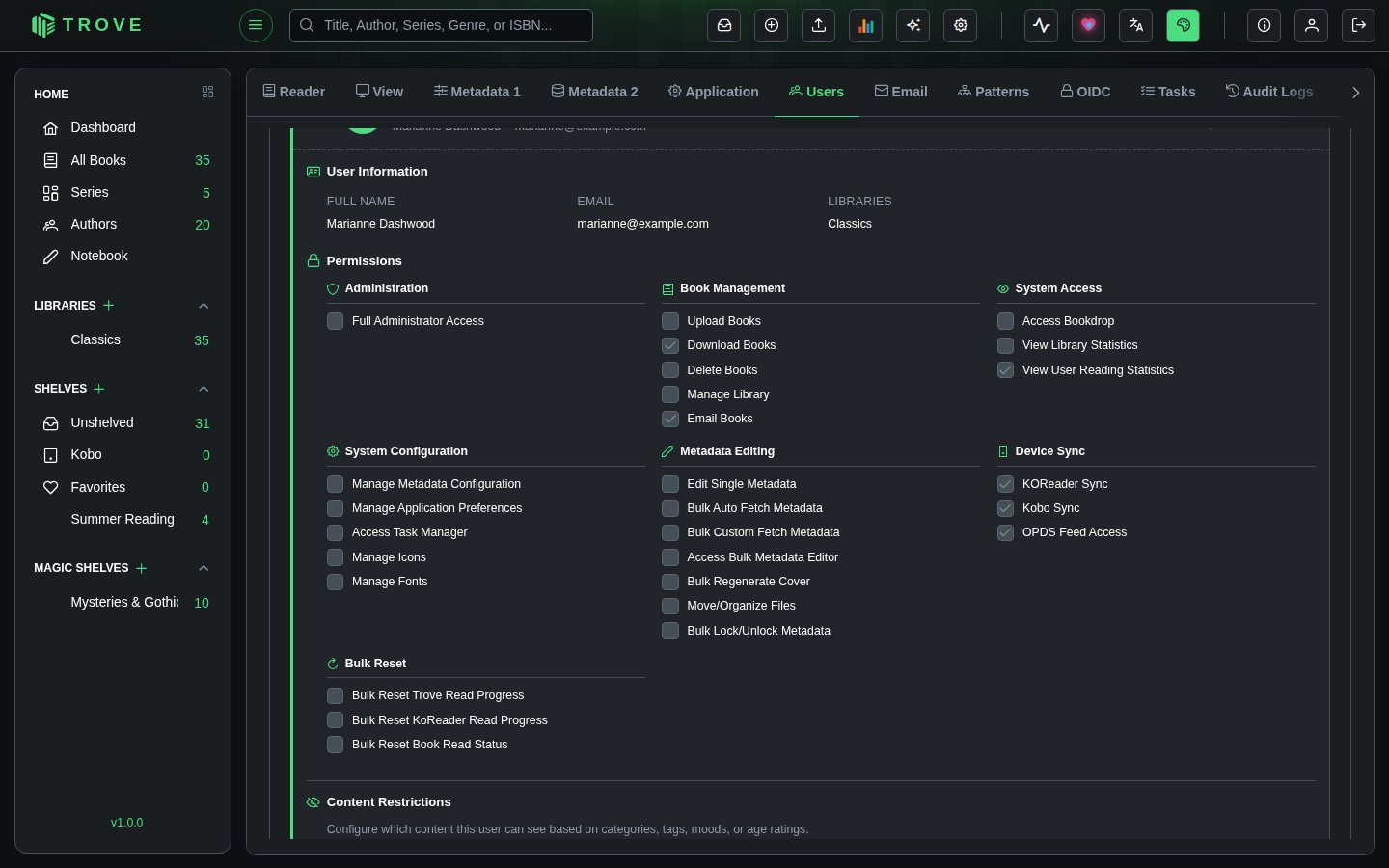Enable Delete Books permission
Image resolution: width=1389 pixels, height=868 pixels.
click(x=670, y=370)
